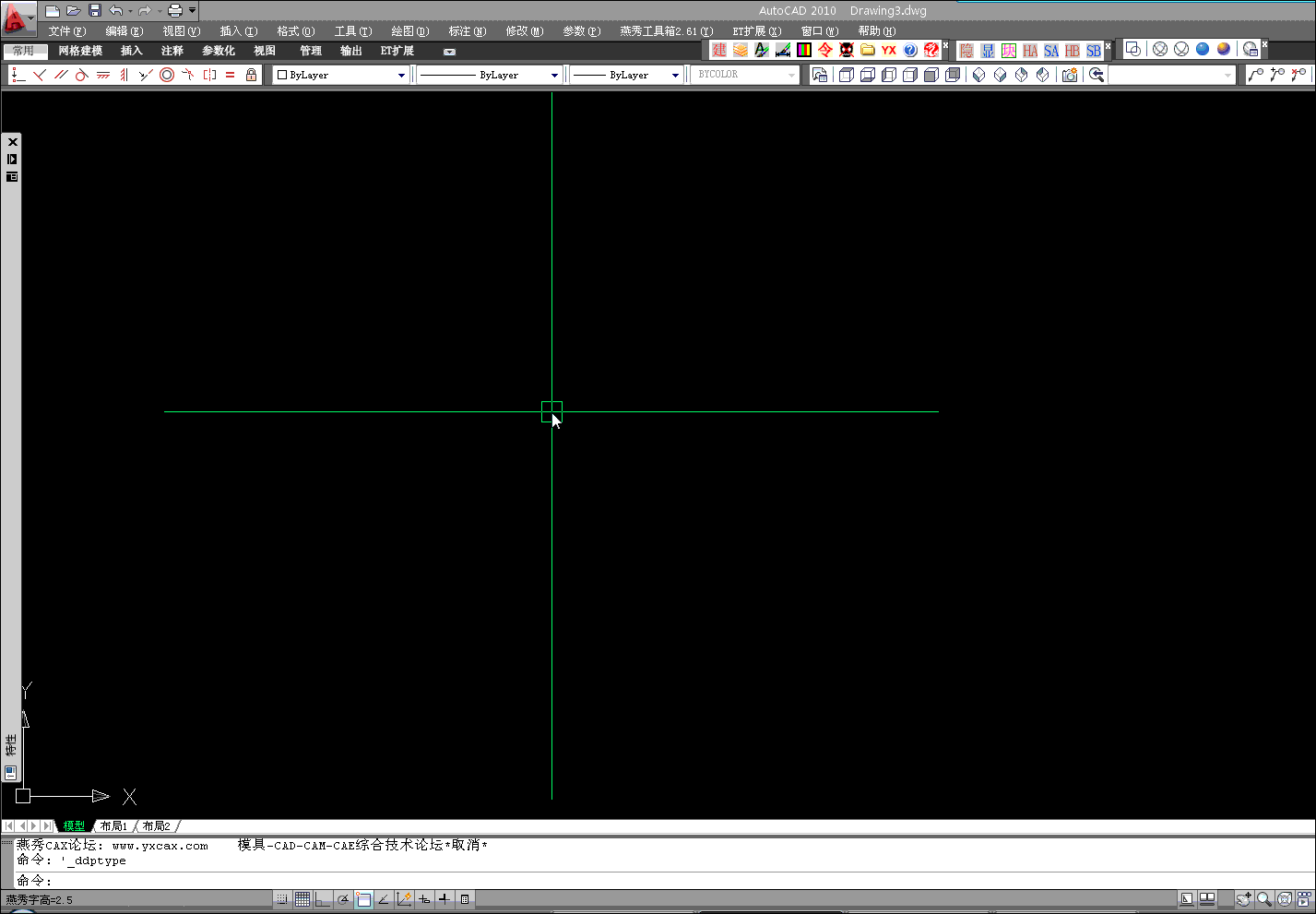Open the 绘图(D) menu
Image resolution: width=1316 pixels, height=914 pixels.
409,31
